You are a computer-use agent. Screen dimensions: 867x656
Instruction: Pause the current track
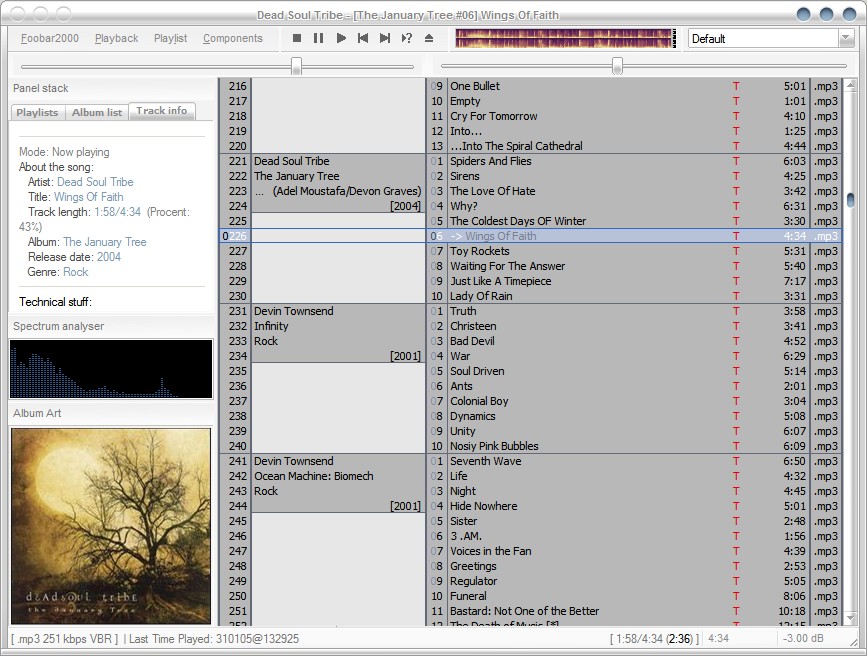click(319, 38)
